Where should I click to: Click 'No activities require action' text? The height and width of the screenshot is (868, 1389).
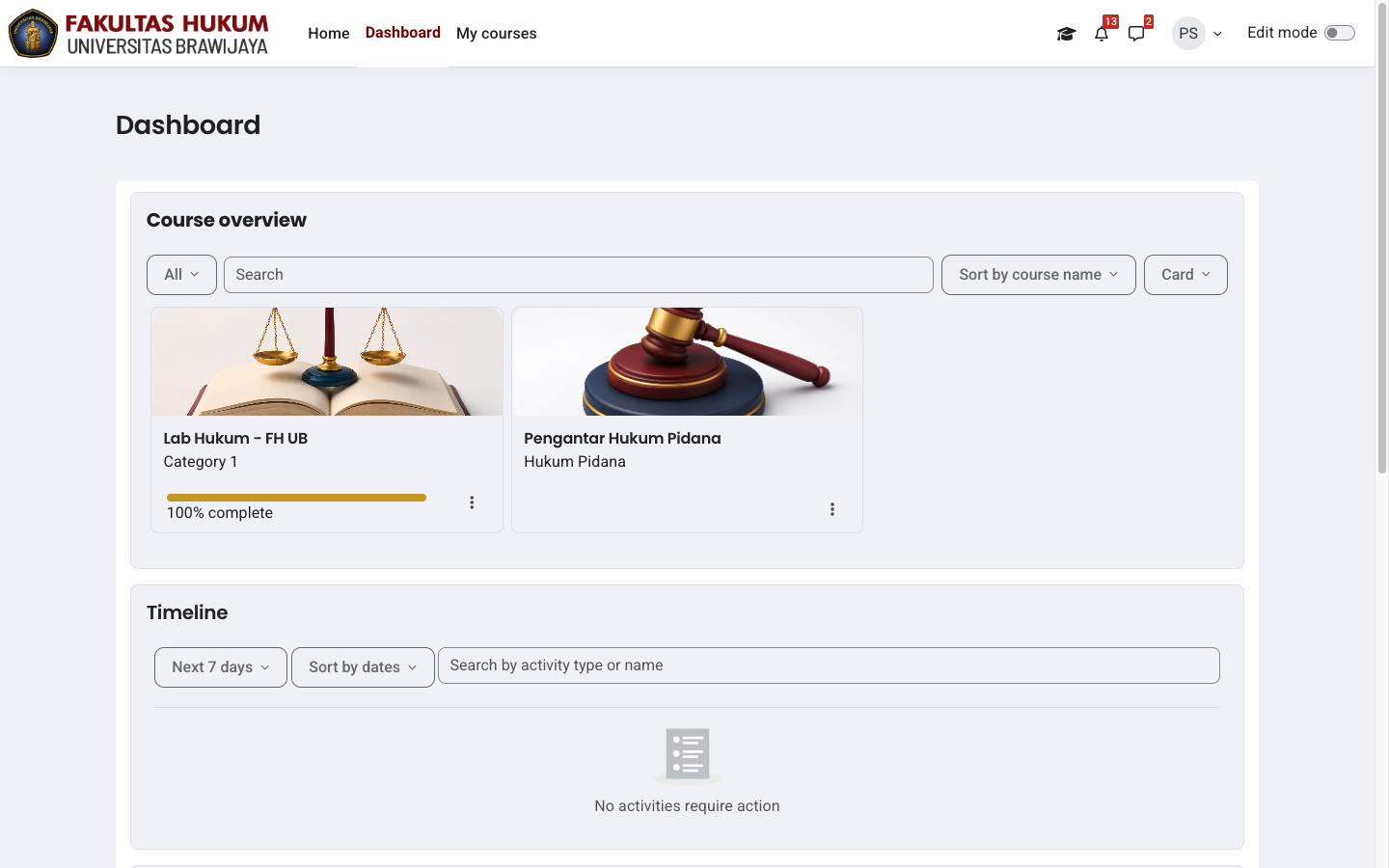coord(687,806)
